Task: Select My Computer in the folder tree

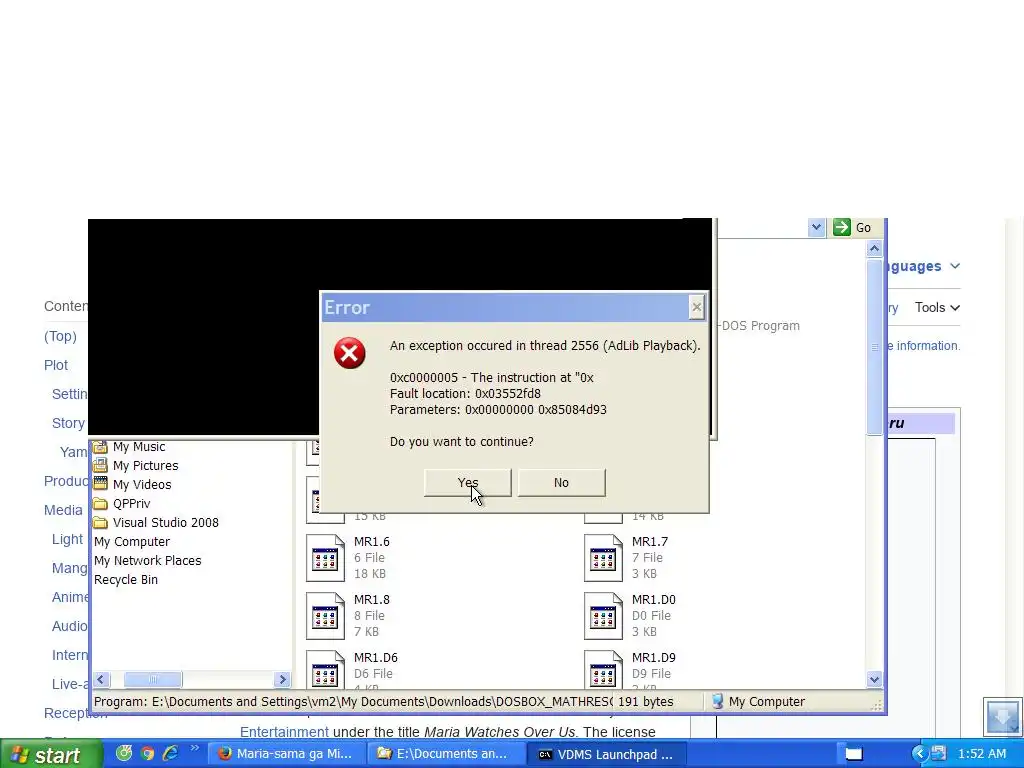Action: coord(132,541)
